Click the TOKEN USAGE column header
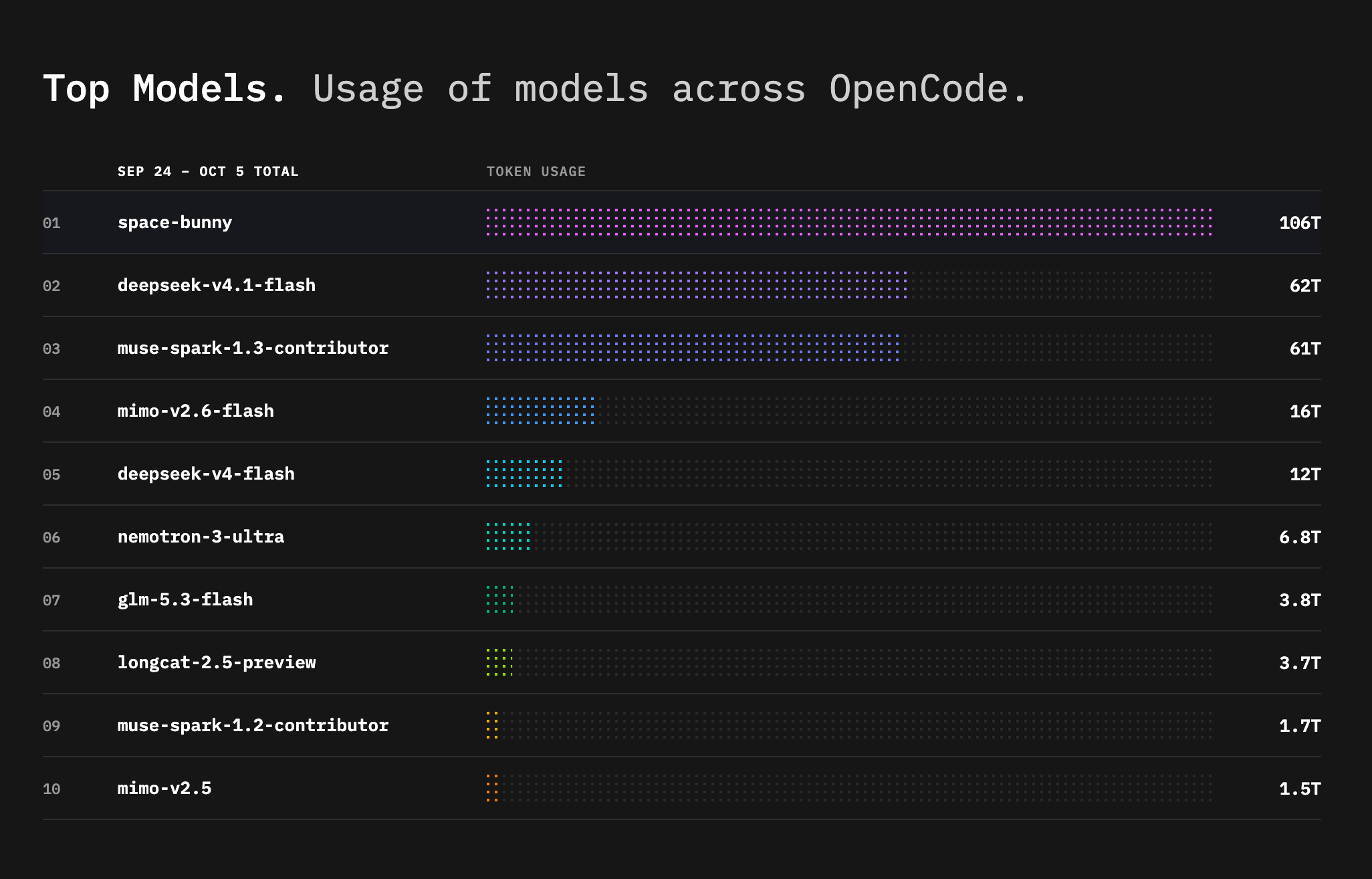Viewport: 1372px width, 879px height. [x=536, y=171]
